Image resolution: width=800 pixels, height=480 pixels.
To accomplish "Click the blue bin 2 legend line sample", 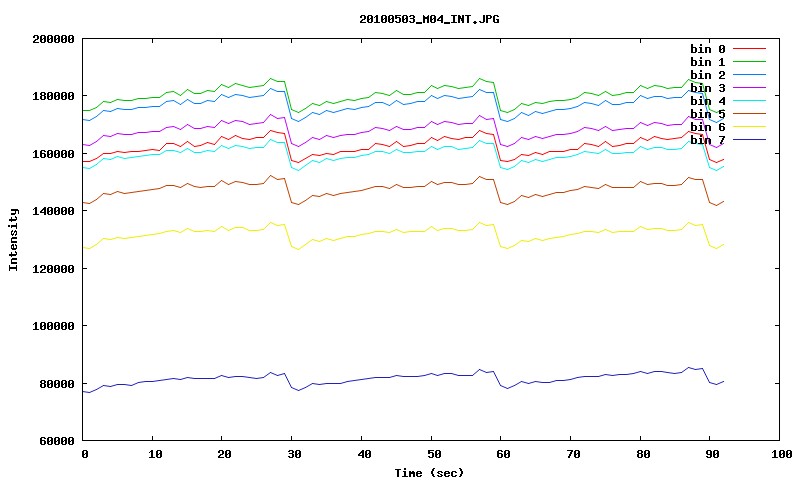I will pyautogui.click(x=749, y=75).
